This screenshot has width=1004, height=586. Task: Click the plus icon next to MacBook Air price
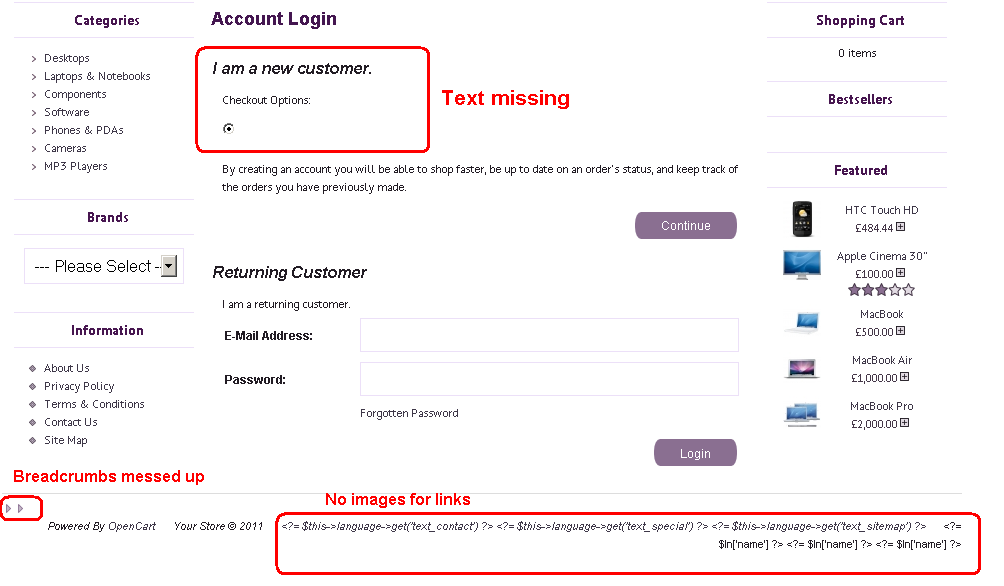[x=904, y=377]
